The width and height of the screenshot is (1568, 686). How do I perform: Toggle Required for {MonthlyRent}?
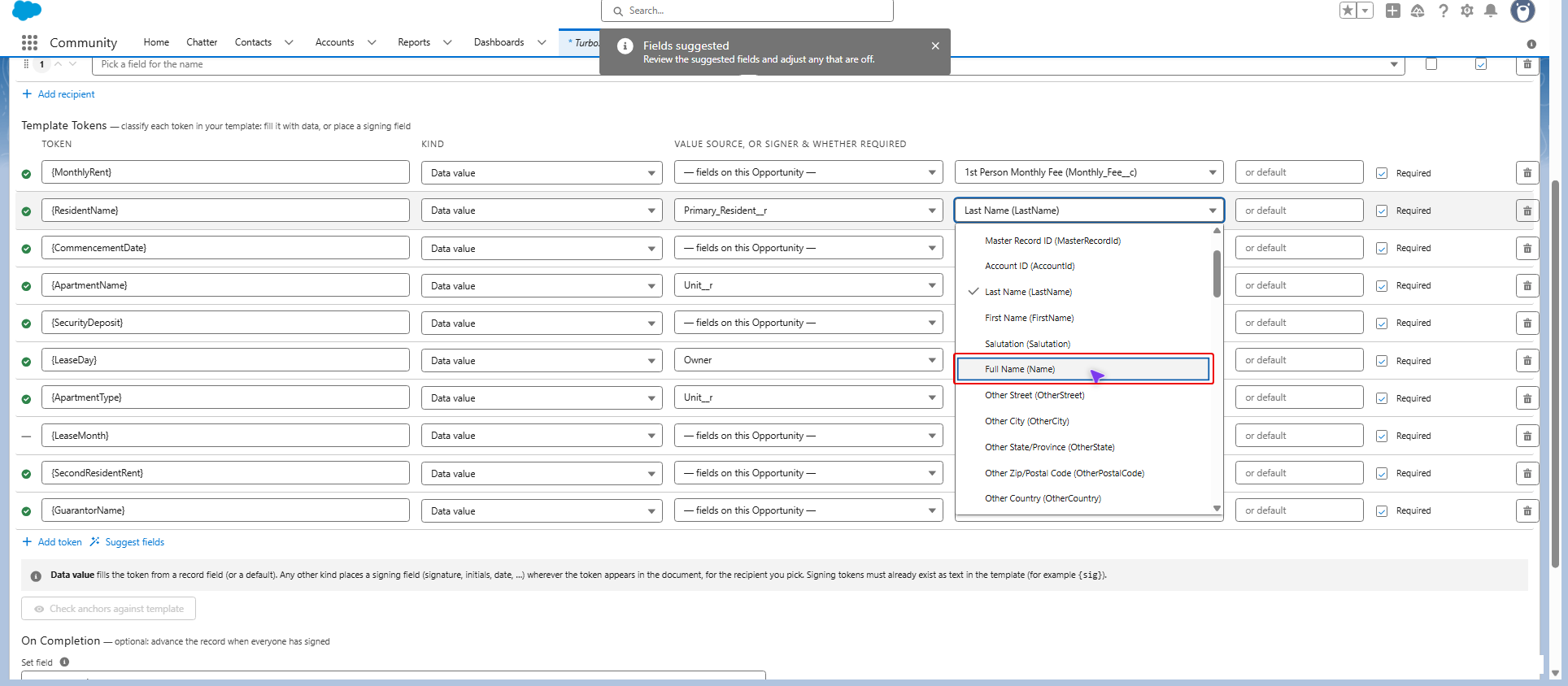click(x=1382, y=173)
